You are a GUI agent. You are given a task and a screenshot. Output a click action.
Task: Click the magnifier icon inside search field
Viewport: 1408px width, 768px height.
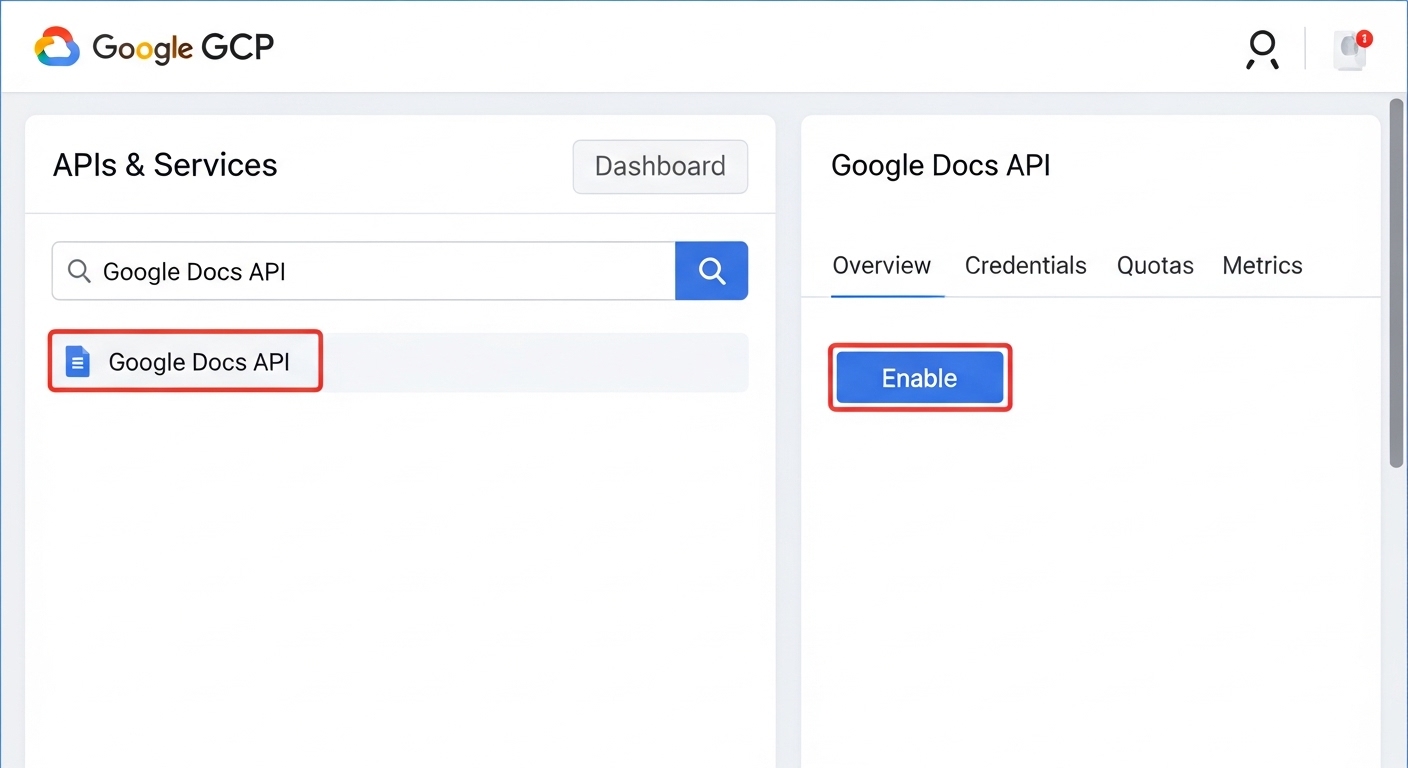click(x=79, y=271)
